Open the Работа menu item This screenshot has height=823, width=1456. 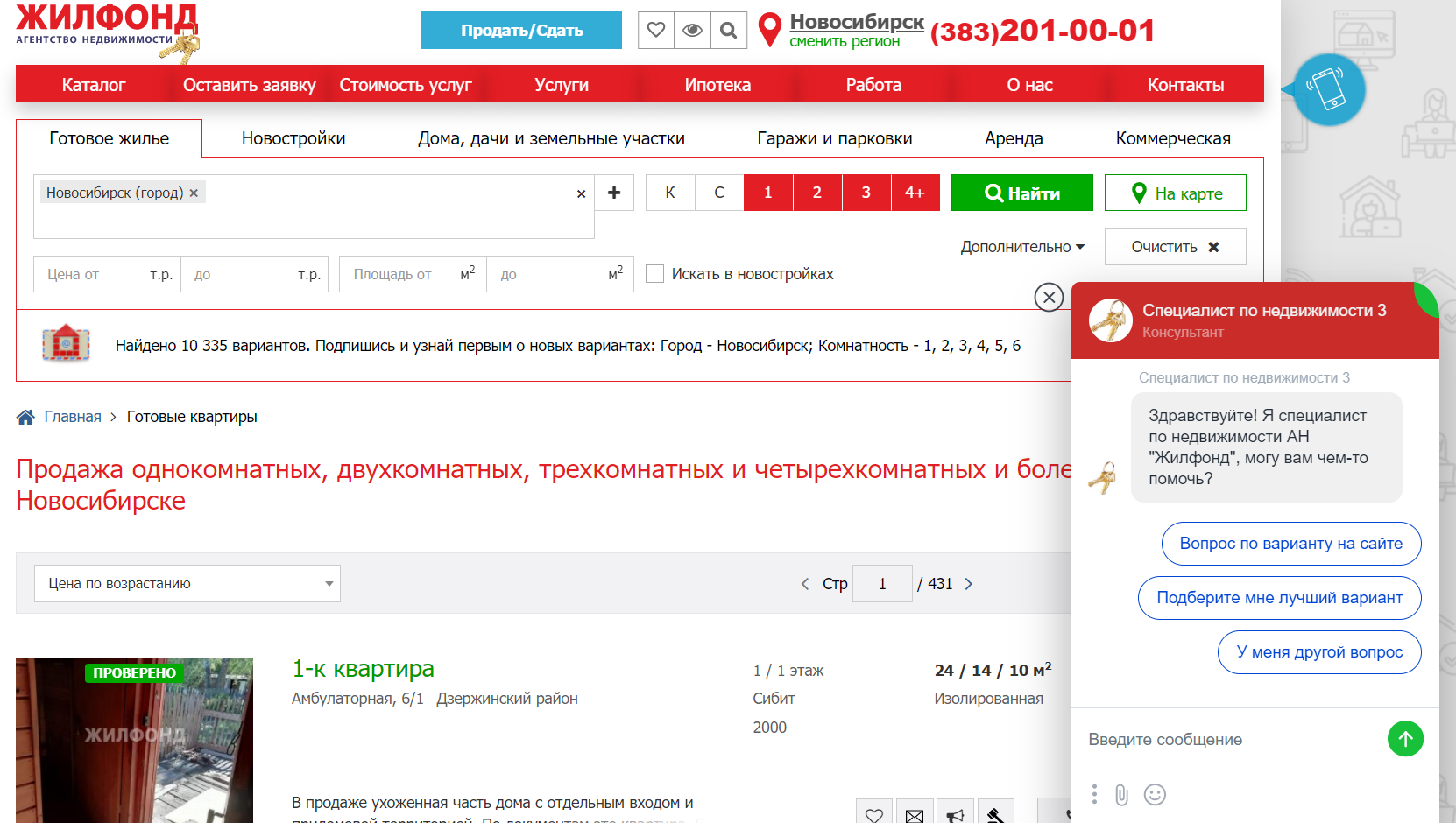873,85
